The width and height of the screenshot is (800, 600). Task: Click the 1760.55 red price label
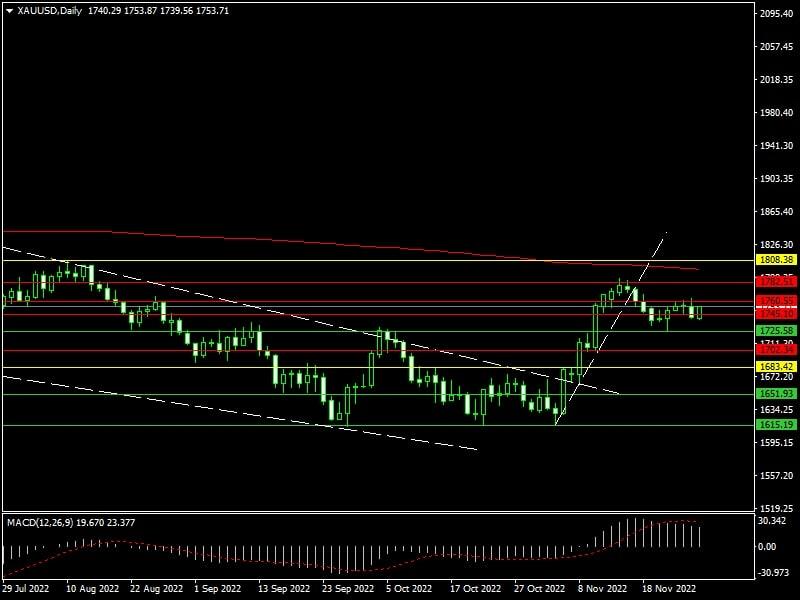coord(777,301)
